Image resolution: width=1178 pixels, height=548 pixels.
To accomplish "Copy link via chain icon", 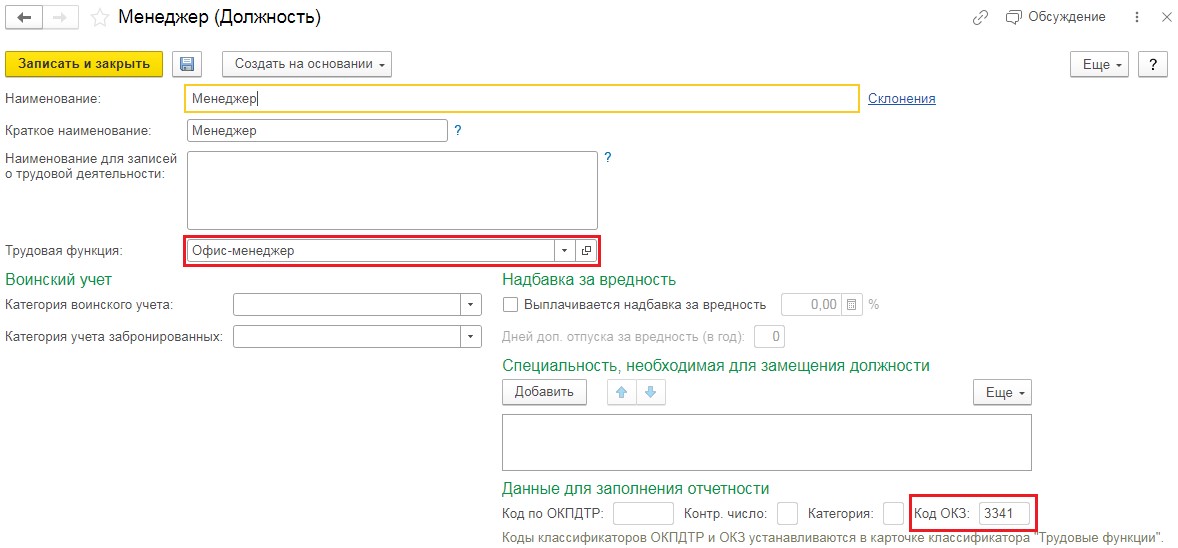I will (980, 18).
